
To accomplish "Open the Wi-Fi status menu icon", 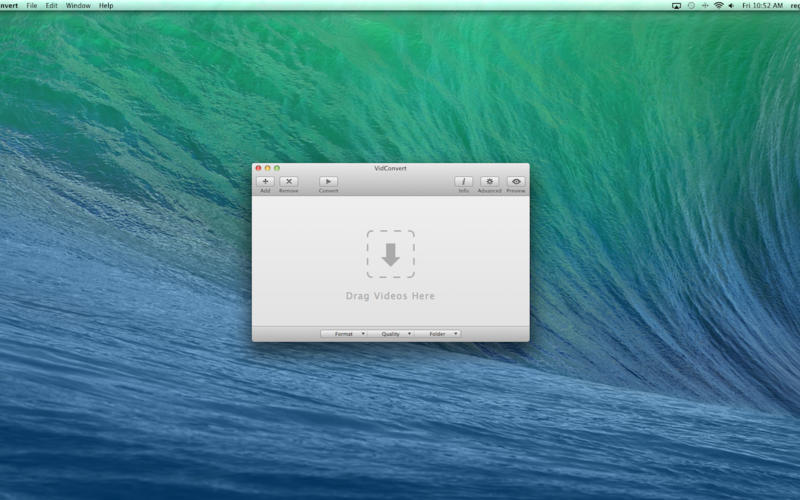I will (718, 6).
